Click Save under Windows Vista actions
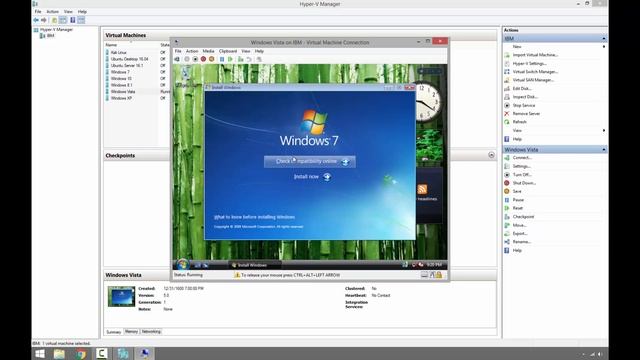This screenshot has height=360, width=640. click(517, 191)
